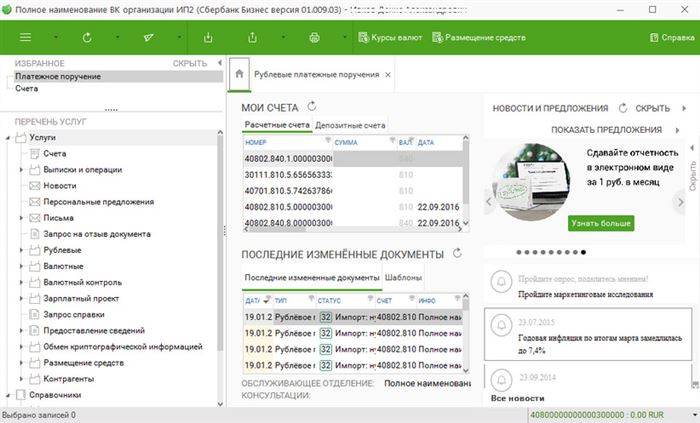Refresh the Мои счета accounts list

click(x=312, y=107)
